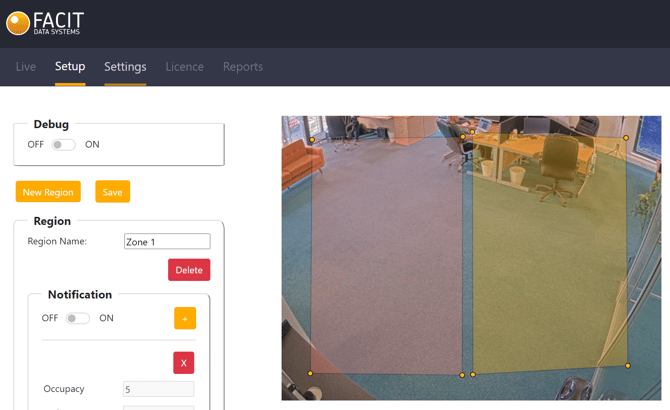
Task: Click the orange Save button
Action: (x=112, y=192)
